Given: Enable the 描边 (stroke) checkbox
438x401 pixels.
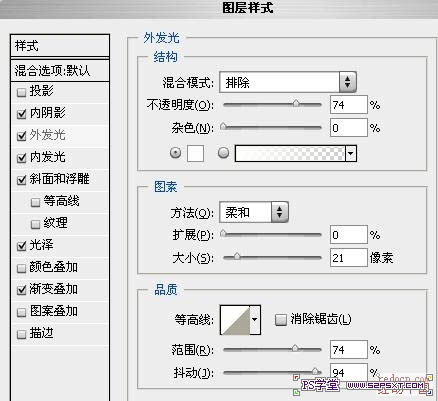Looking at the screenshot, I should tap(21, 334).
